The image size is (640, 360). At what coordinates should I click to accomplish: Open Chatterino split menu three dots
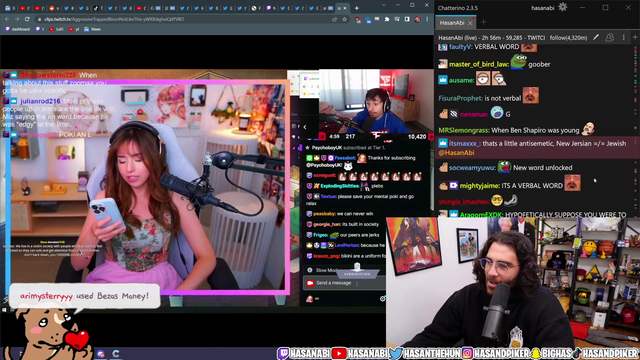click(623, 38)
